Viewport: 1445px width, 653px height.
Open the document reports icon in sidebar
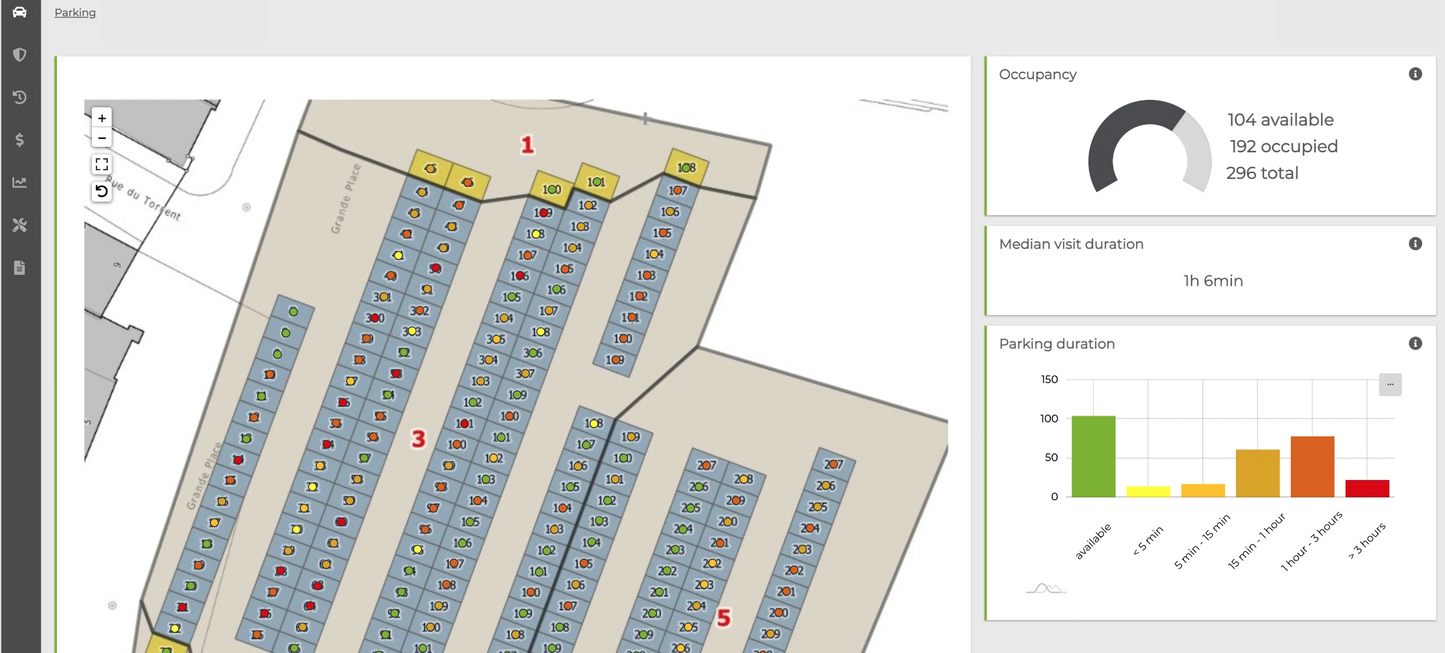19,268
